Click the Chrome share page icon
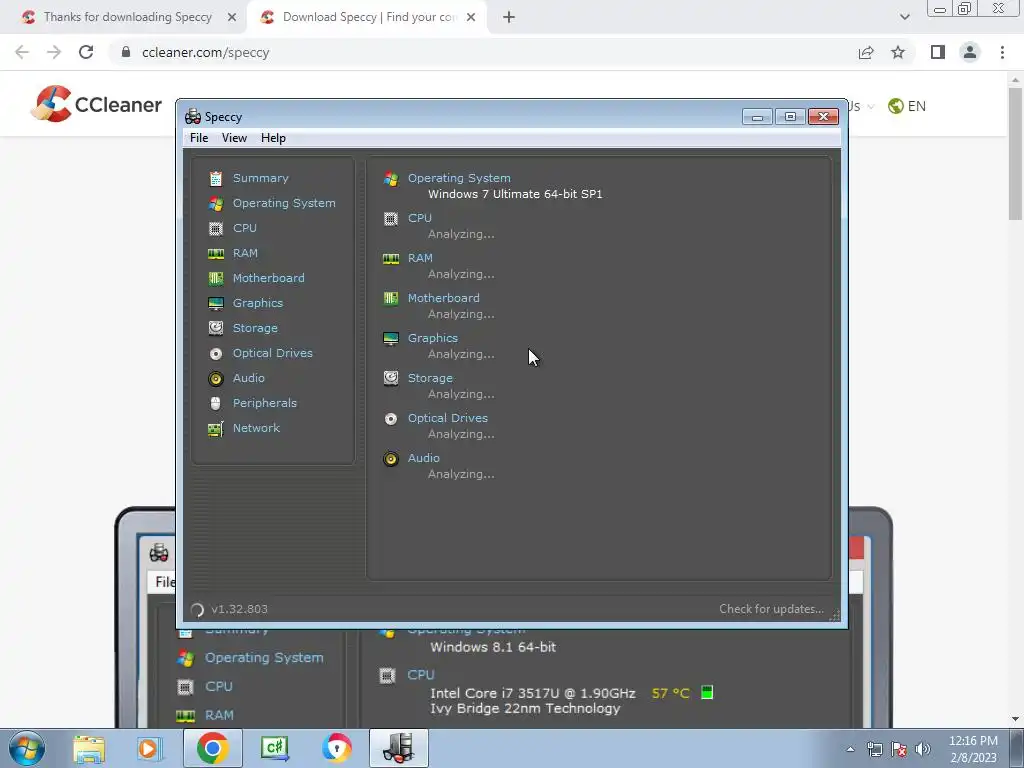The height and width of the screenshot is (768, 1024). click(866, 52)
